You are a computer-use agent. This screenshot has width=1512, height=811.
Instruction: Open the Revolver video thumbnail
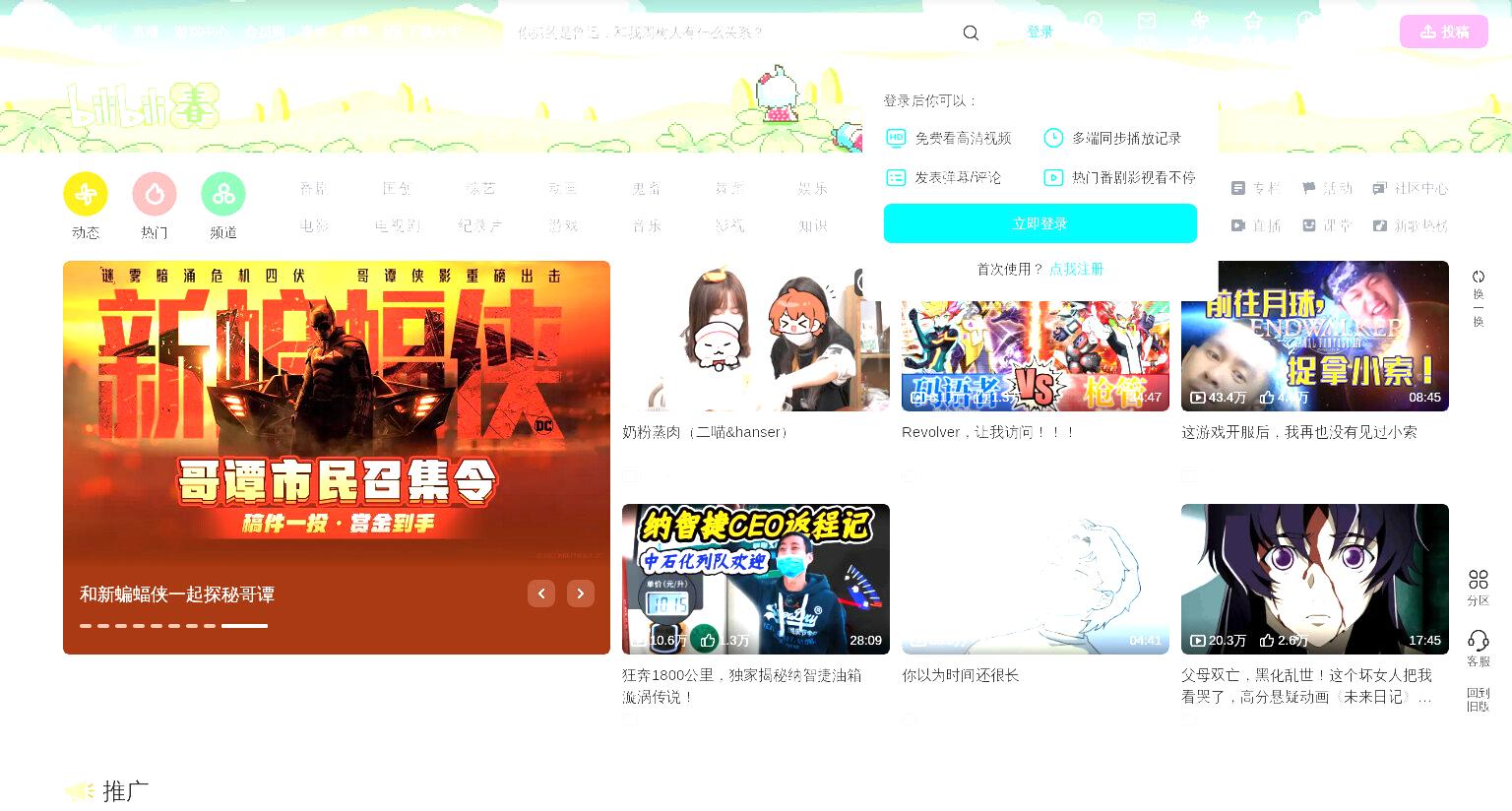point(1036,355)
